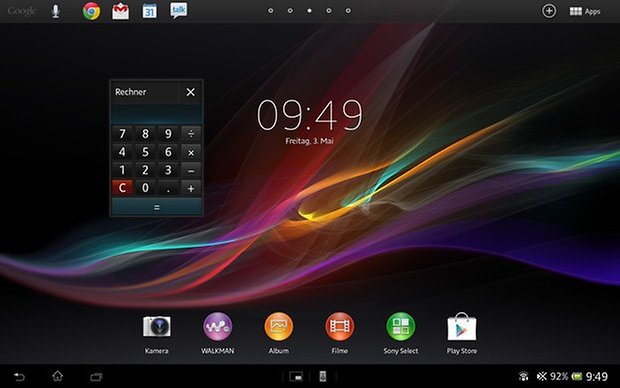Open small apps tray icon in bottom bar
This screenshot has width=620, height=388.
coord(296,377)
